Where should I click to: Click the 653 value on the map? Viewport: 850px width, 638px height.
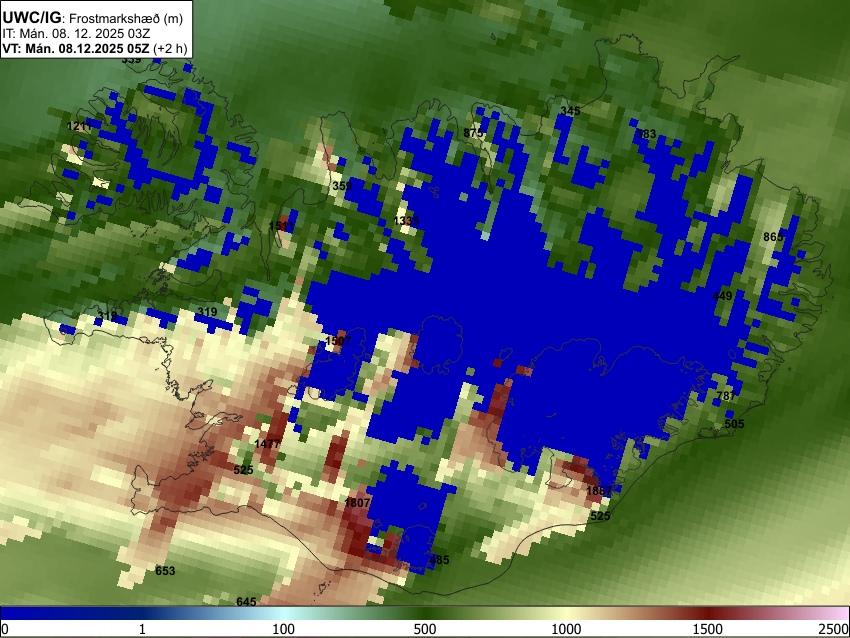[x=165, y=571]
